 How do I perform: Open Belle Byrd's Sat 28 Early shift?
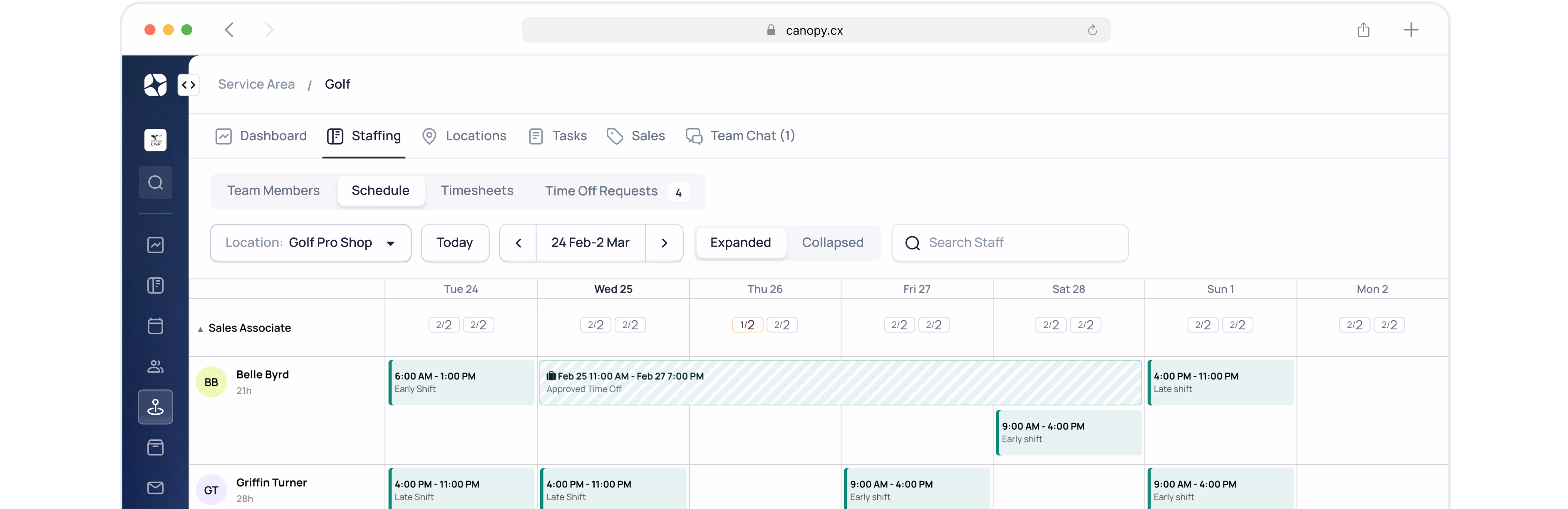[1068, 432]
